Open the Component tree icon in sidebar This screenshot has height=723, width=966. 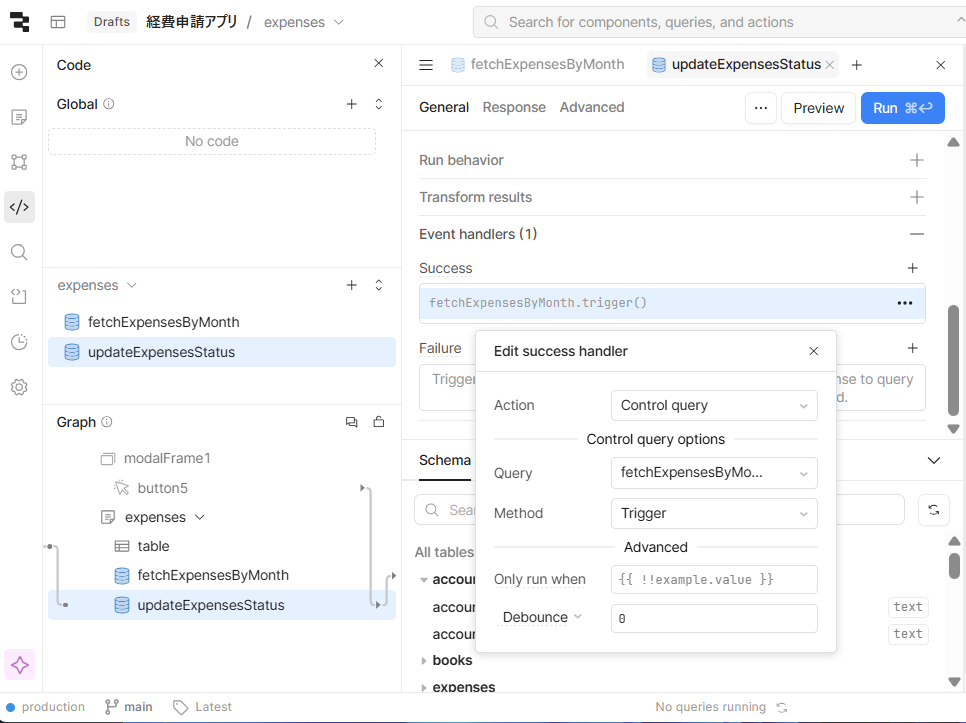click(19, 162)
